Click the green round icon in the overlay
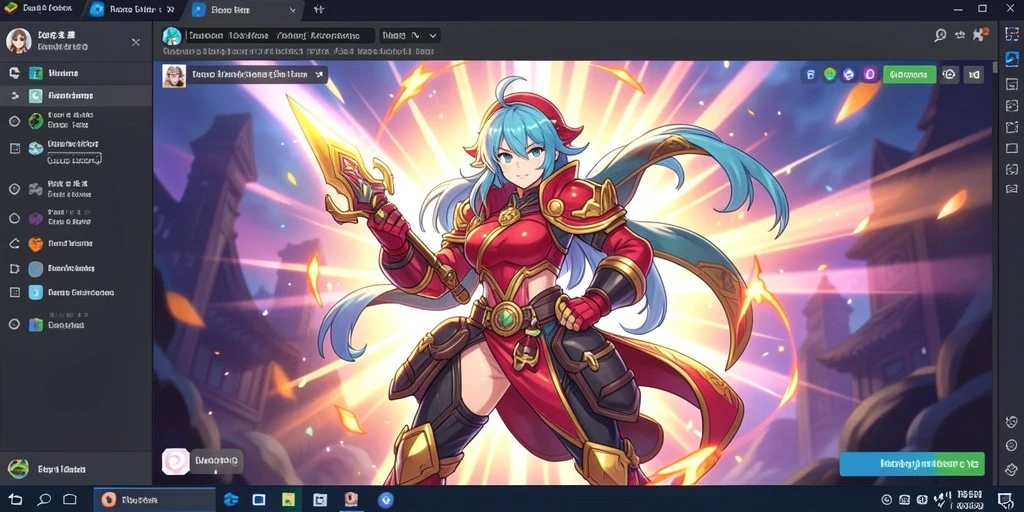This screenshot has width=1024, height=512. point(829,74)
